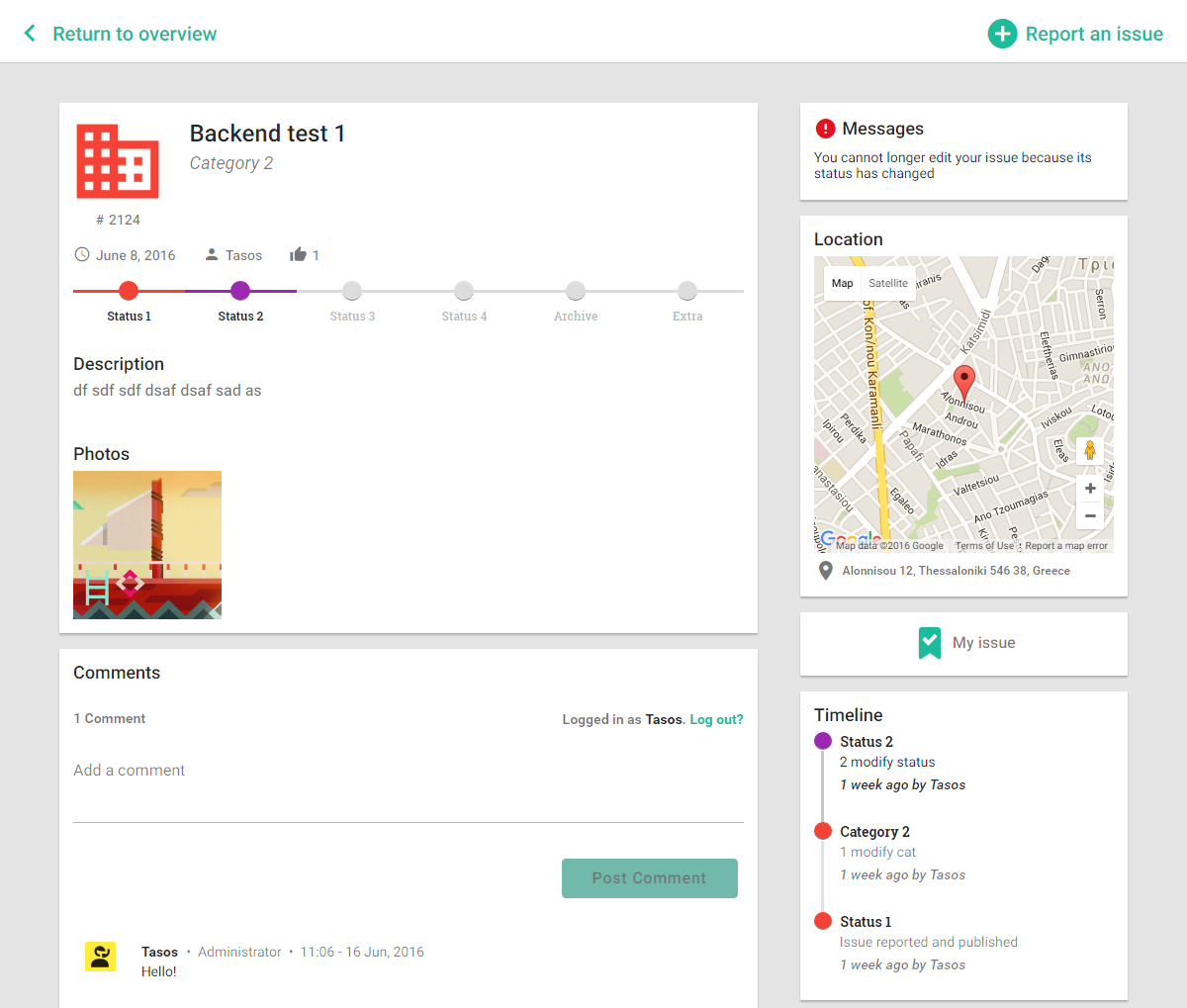Click the Category 2 subtitle under title
The width and height of the screenshot is (1187, 1008).
[231, 163]
